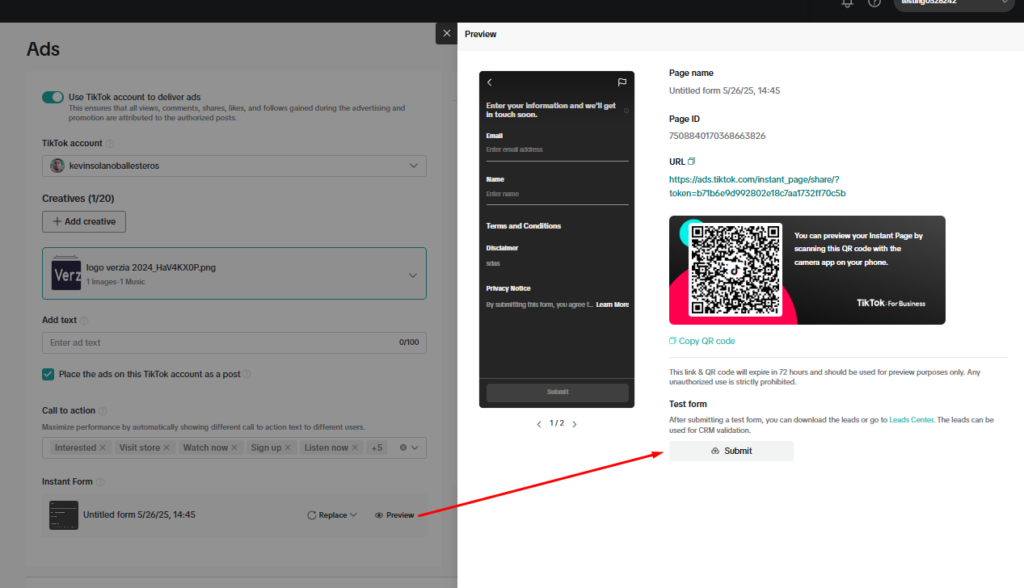Go to next preview page arrow
1024x588 pixels.
574,424
